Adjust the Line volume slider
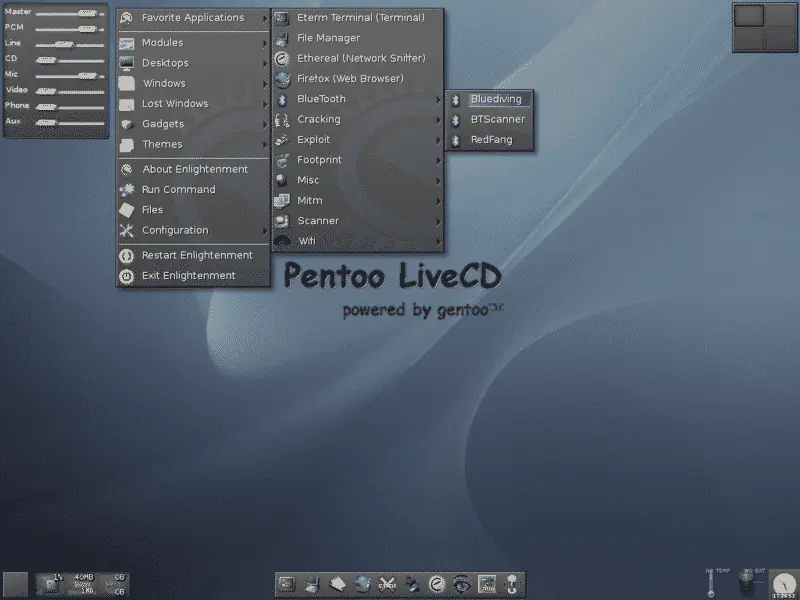This screenshot has height=600, width=800. click(x=64, y=43)
